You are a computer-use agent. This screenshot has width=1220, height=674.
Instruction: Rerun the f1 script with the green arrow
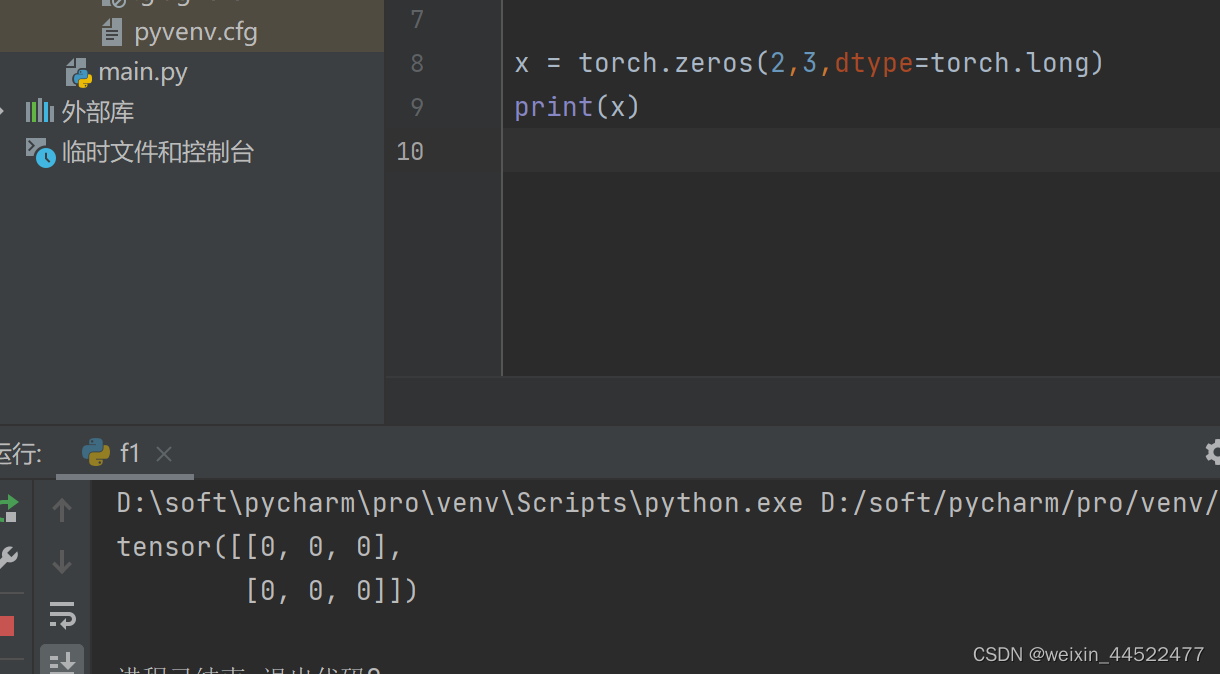point(8,508)
